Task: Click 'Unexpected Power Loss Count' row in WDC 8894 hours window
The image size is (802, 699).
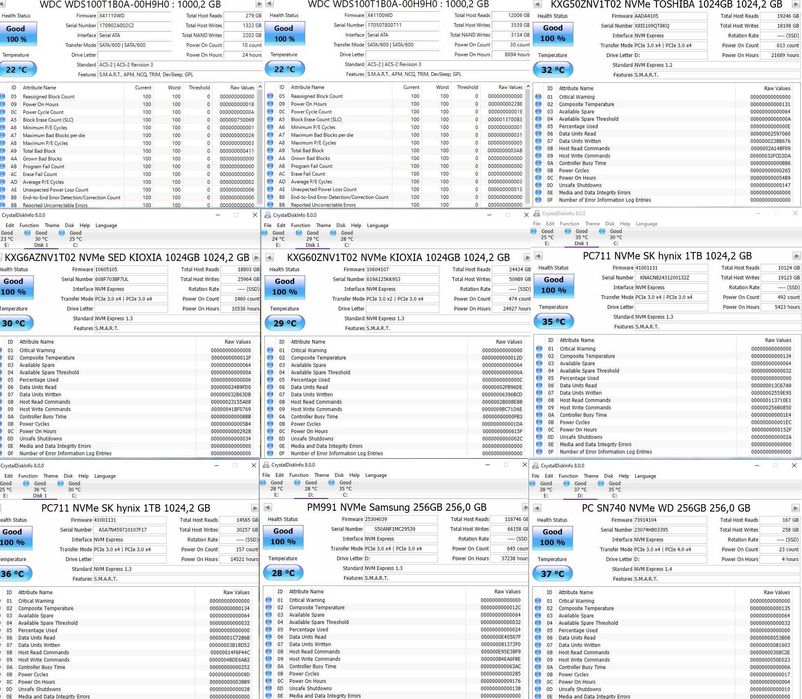Action: pyautogui.click(x=396, y=189)
